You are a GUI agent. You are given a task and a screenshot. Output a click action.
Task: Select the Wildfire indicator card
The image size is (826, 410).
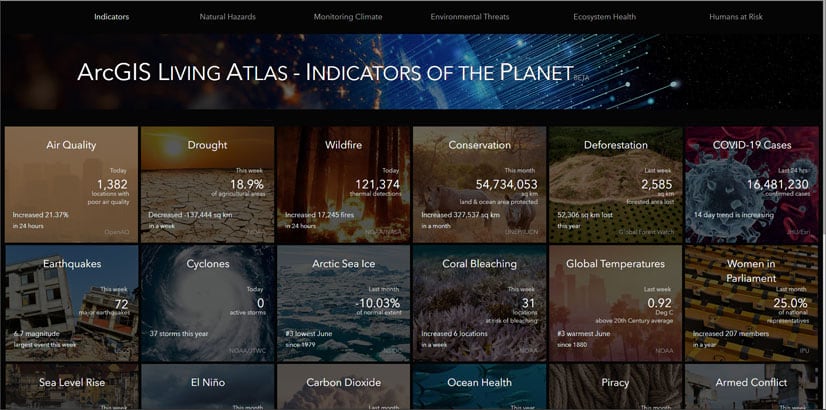click(343, 184)
